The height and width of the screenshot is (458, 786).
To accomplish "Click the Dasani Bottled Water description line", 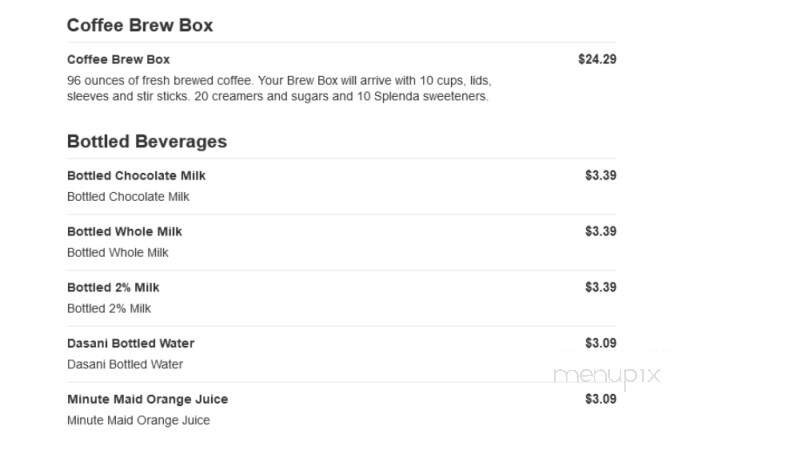I will [x=125, y=365].
